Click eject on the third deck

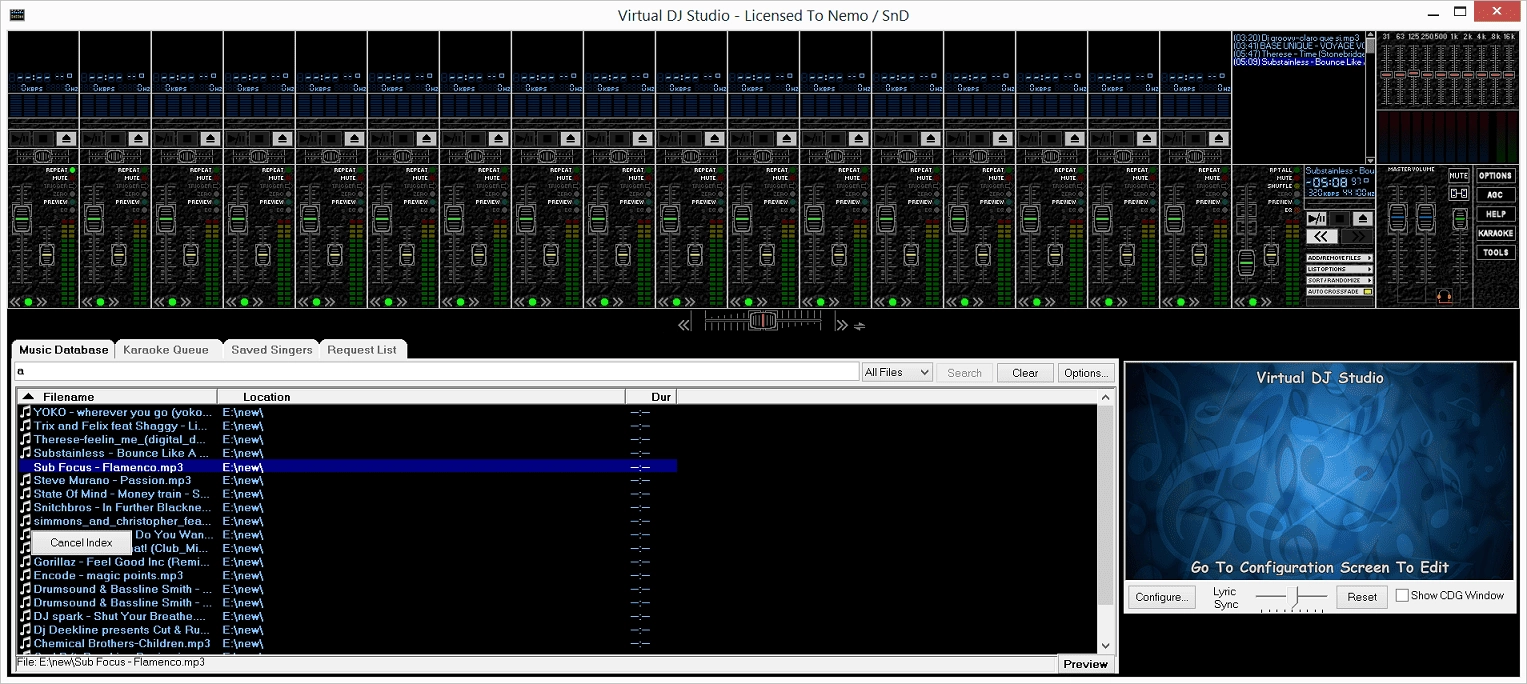click(210, 138)
